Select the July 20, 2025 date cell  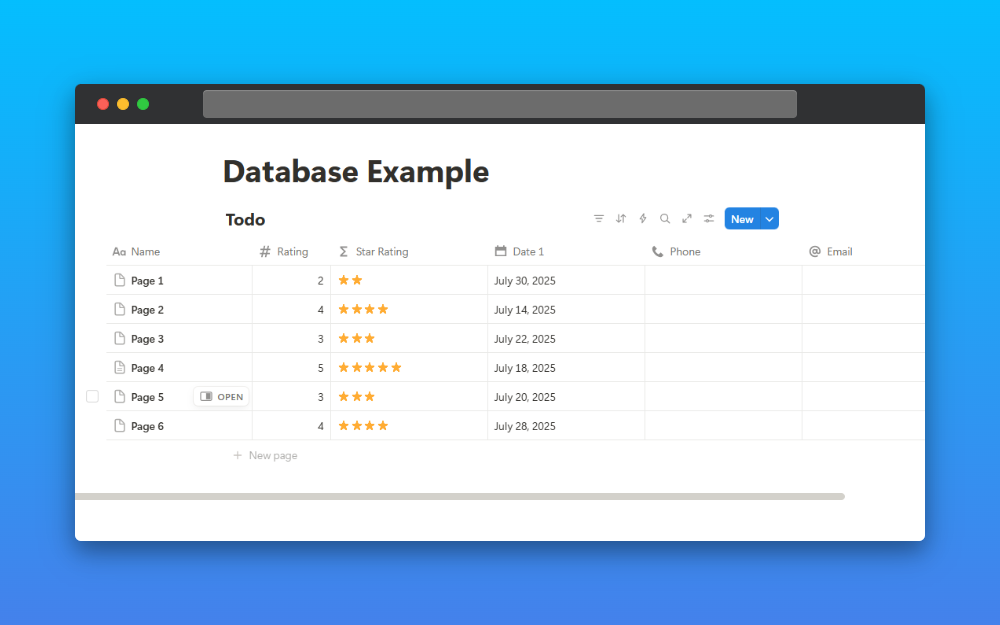point(566,397)
